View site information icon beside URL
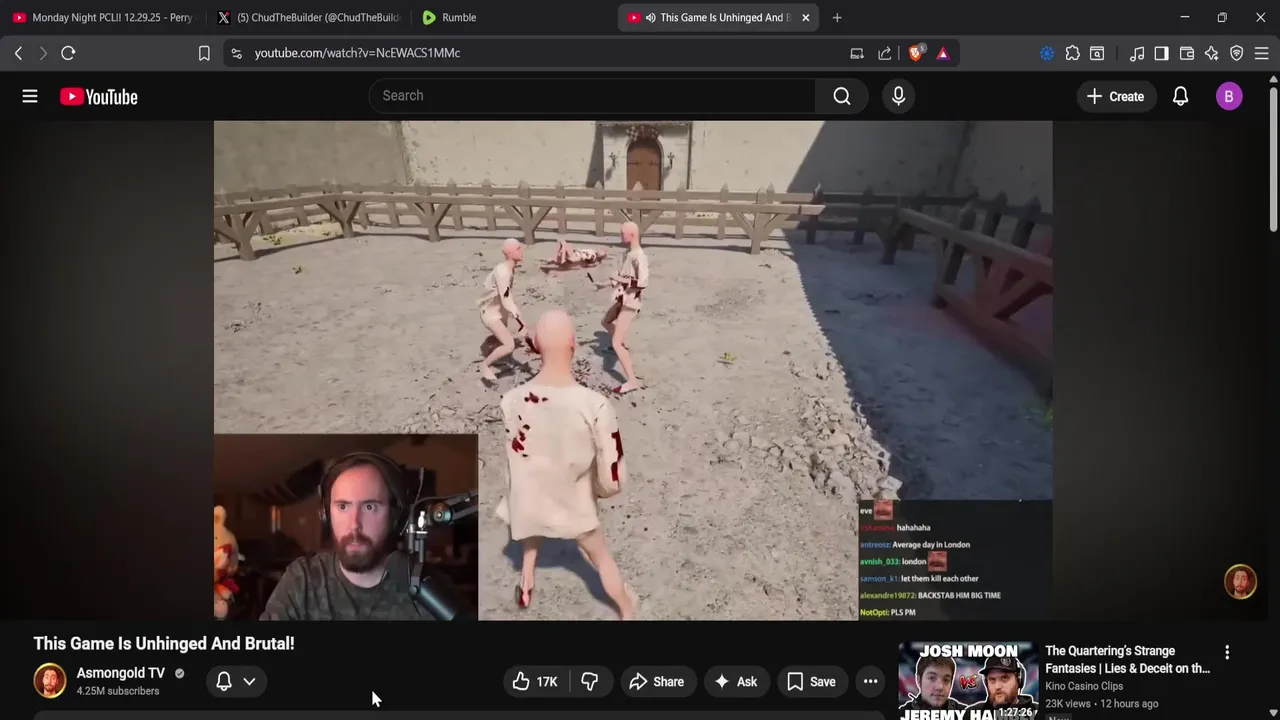Image resolution: width=1280 pixels, height=720 pixels. 236,53
